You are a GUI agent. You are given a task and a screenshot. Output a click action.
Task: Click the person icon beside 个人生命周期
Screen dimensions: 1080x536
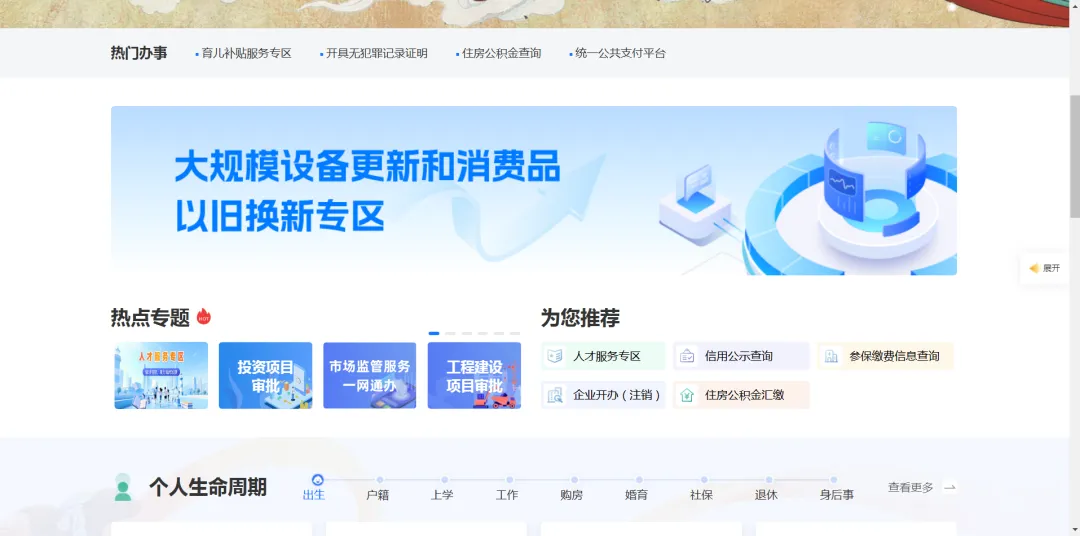pyautogui.click(x=123, y=487)
